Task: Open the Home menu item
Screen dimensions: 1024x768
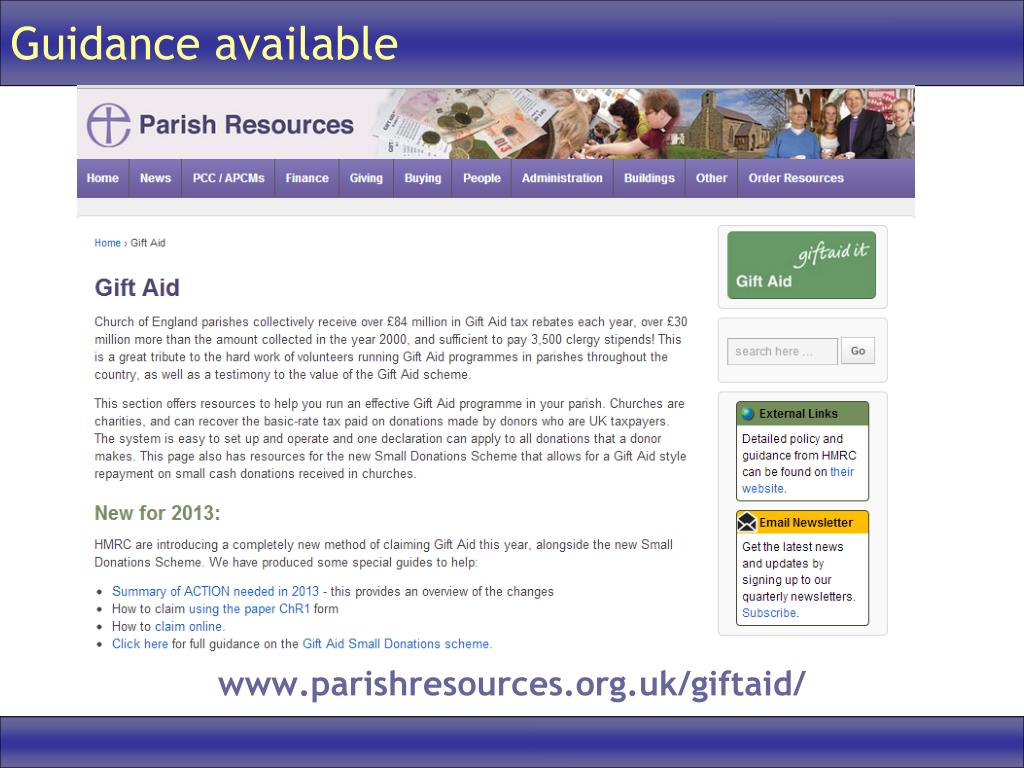Action: click(103, 178)
